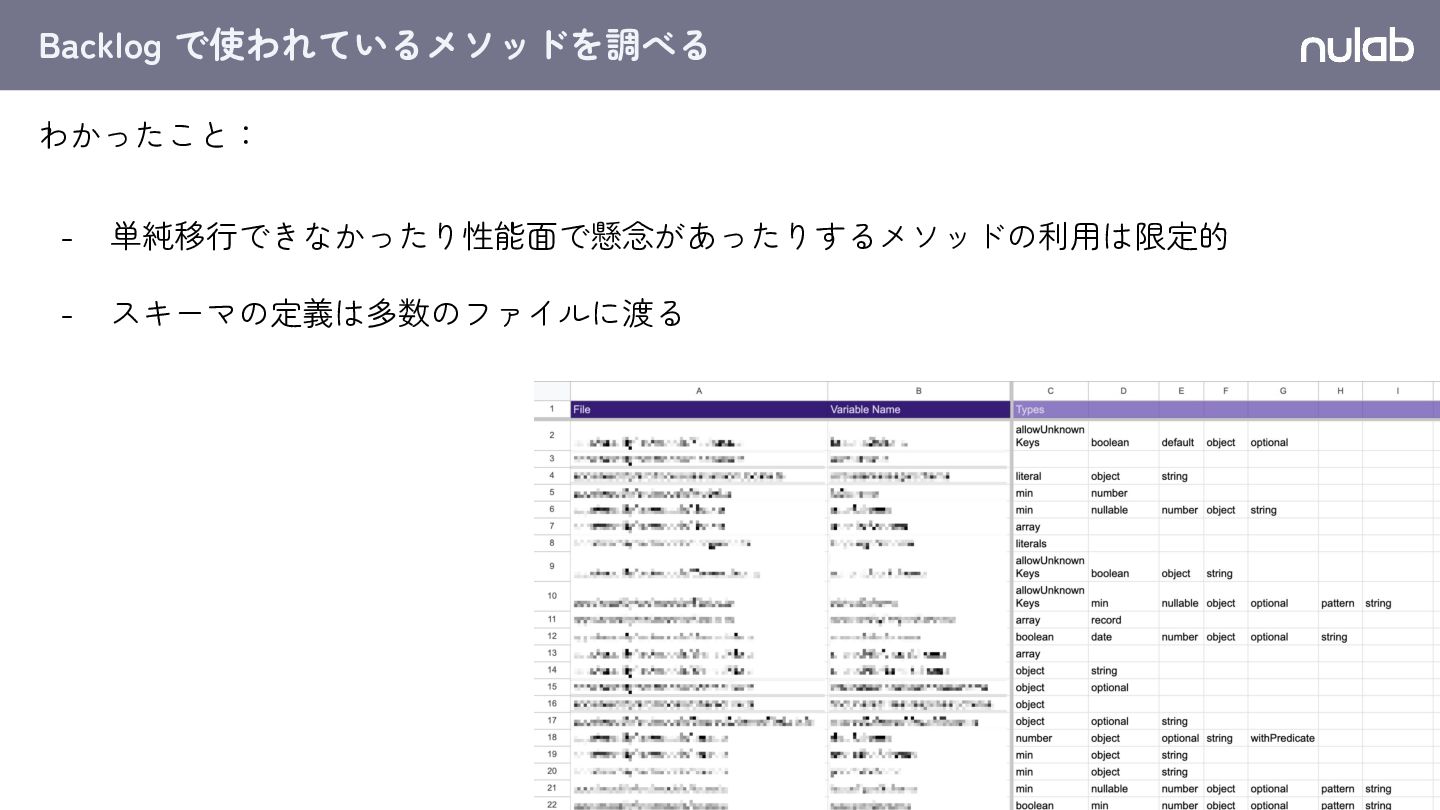Screen dimensions: 1440x810
Task: Click the 'Variable Name' header cell
Action: click(x=919, y=409)
